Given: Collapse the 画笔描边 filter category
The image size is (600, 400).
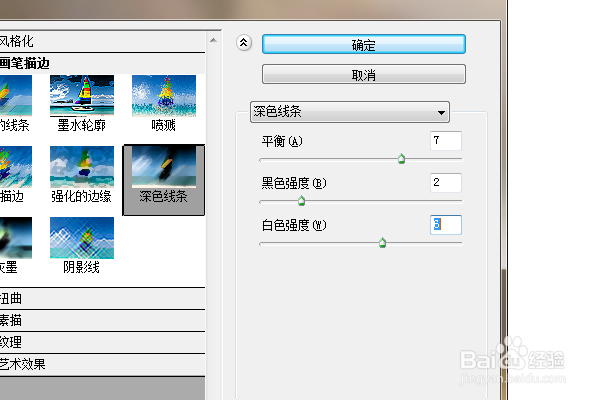Looking at the screenshot, I should click(103, 63).
